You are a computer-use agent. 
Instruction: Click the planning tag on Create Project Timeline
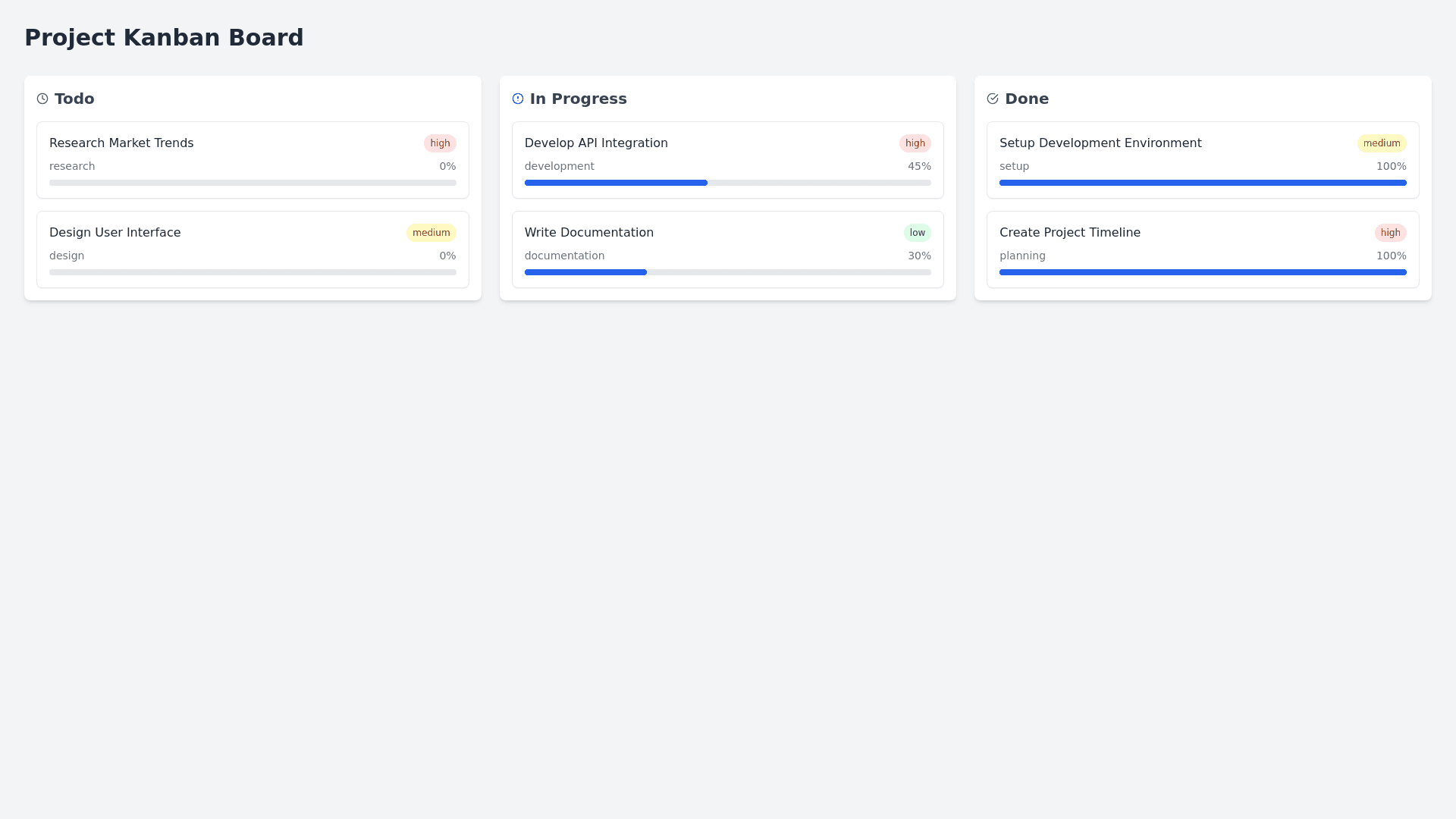(1022, 256)
